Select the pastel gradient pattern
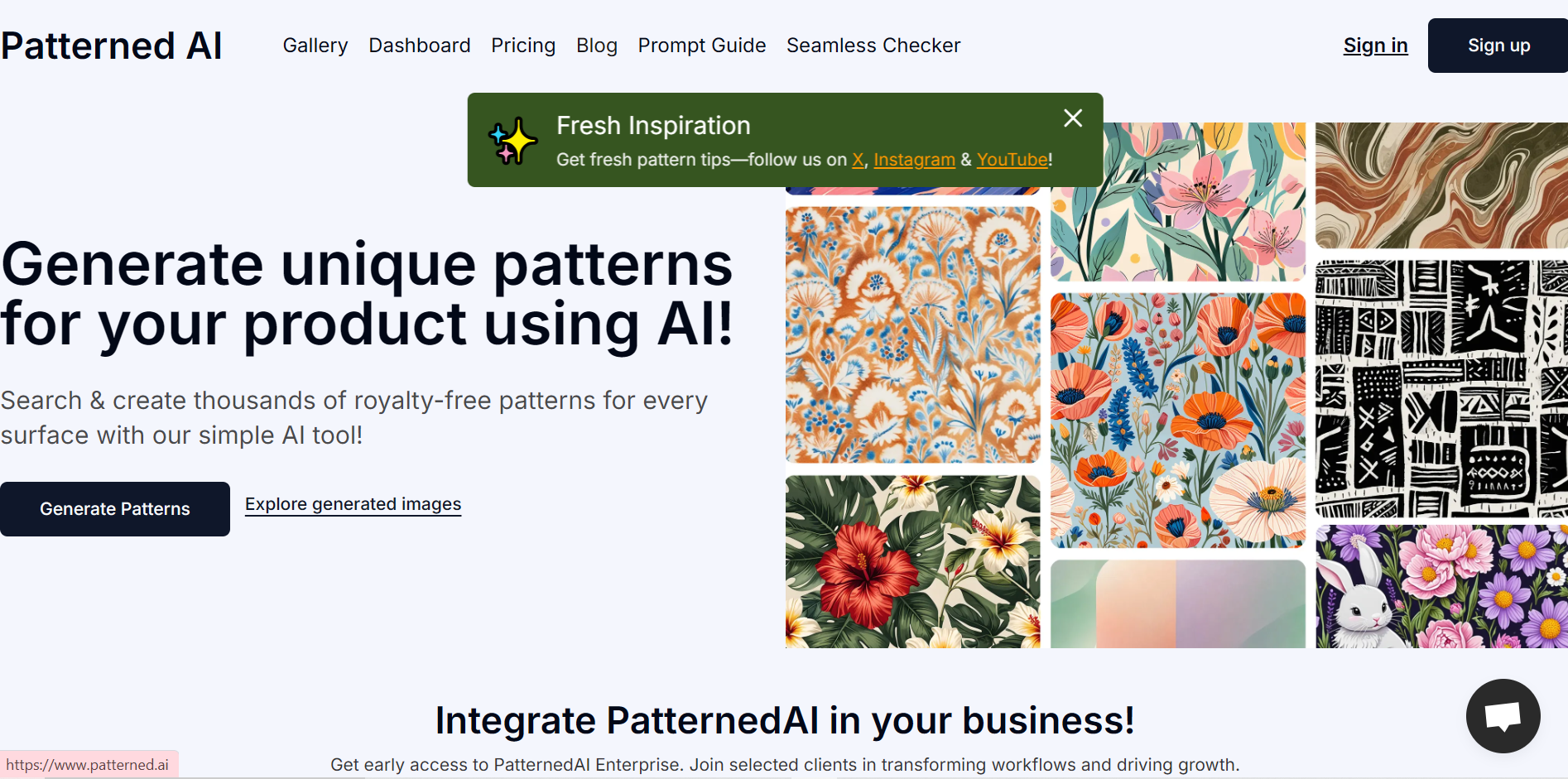This screenshot has height=779, width=1568. click(1178, 604)
